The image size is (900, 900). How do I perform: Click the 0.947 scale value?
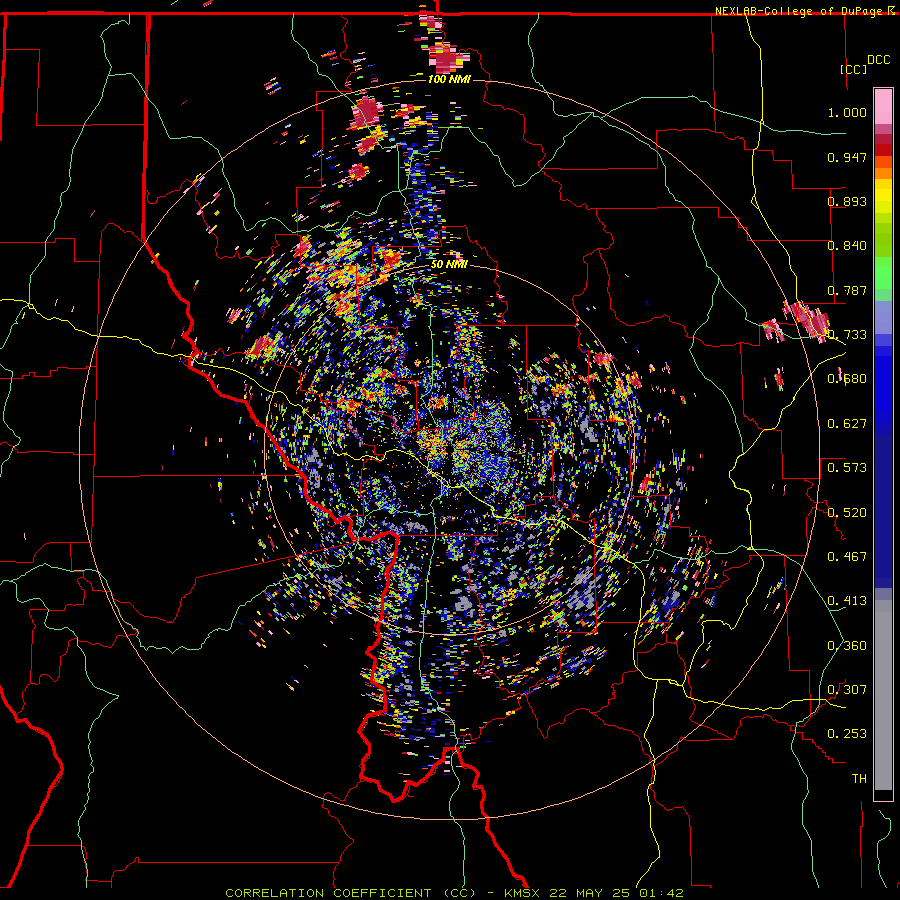[847, 157]
